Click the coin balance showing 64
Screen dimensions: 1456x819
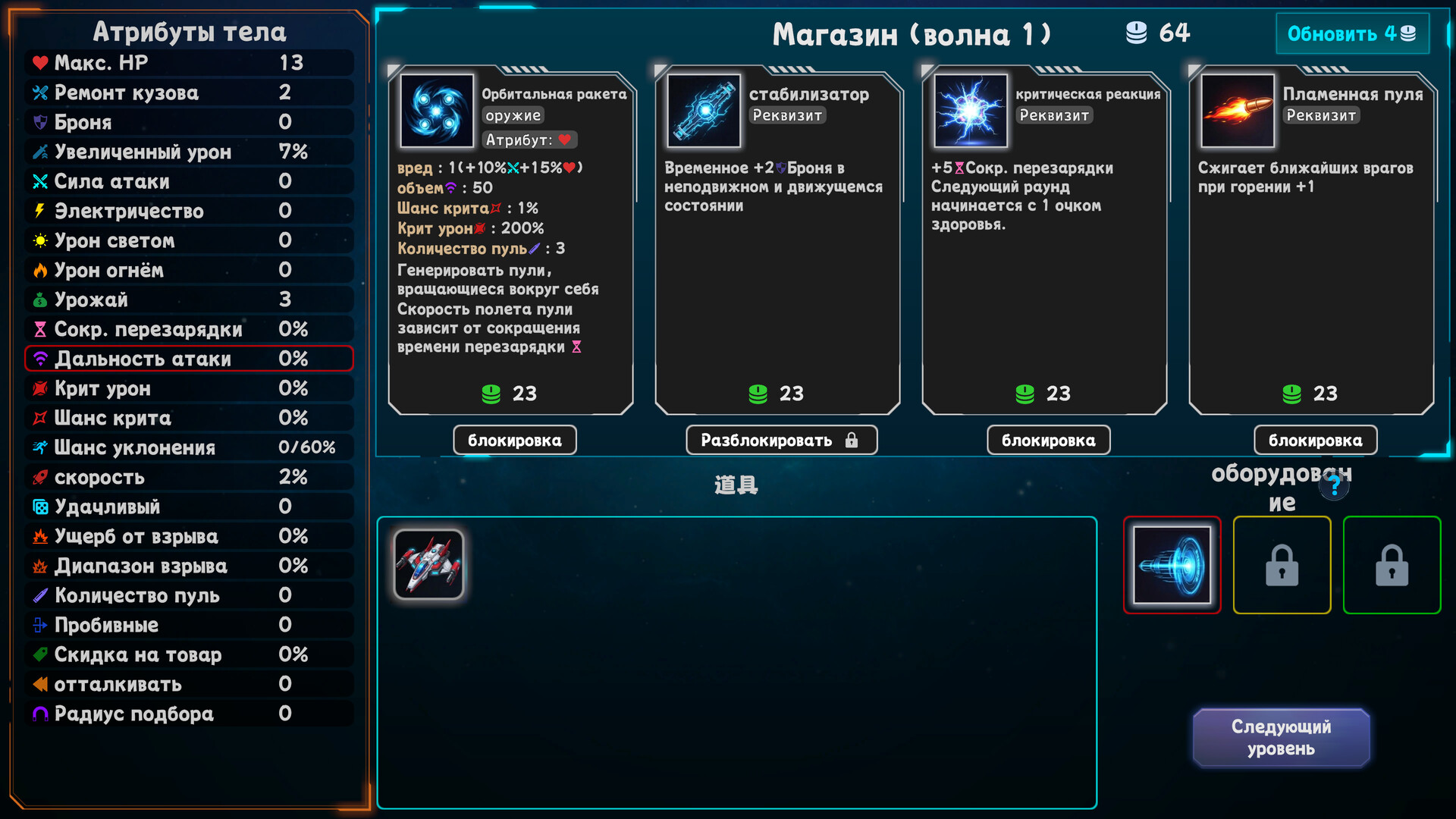1158,33
